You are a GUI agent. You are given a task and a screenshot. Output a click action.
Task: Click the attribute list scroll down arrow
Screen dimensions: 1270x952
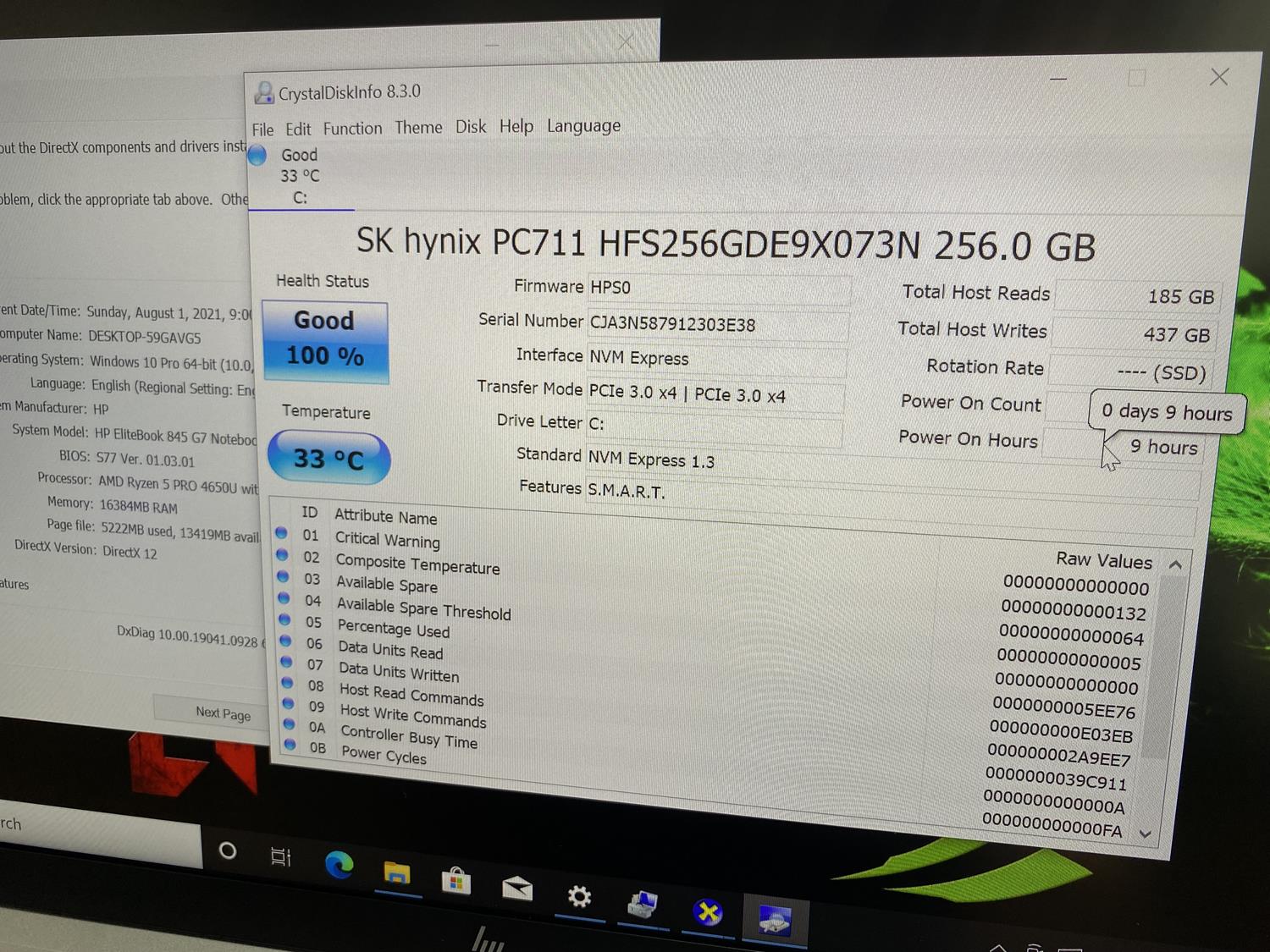click(1146, 834)
